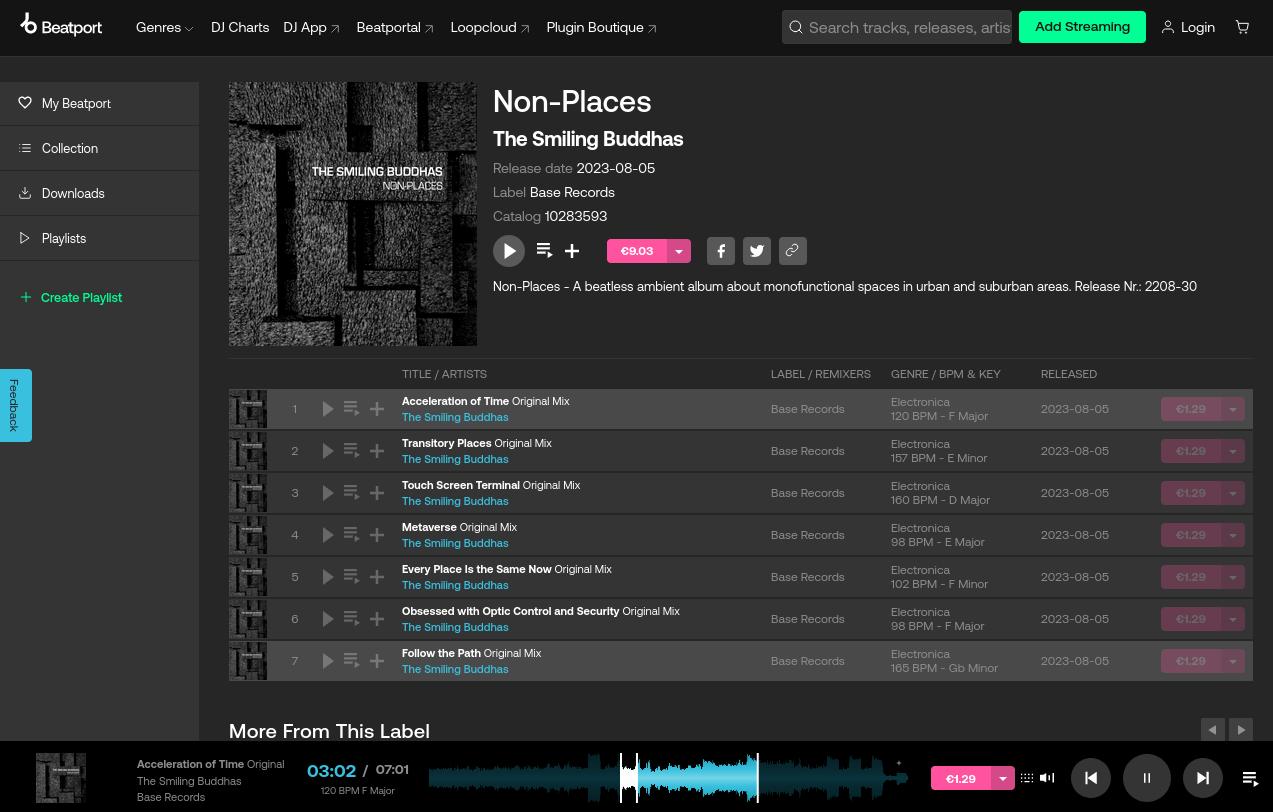Image resolution: width=1273 pixels, height=812 pixels.
Task: Open DJ Charts page
Action: 240,27
